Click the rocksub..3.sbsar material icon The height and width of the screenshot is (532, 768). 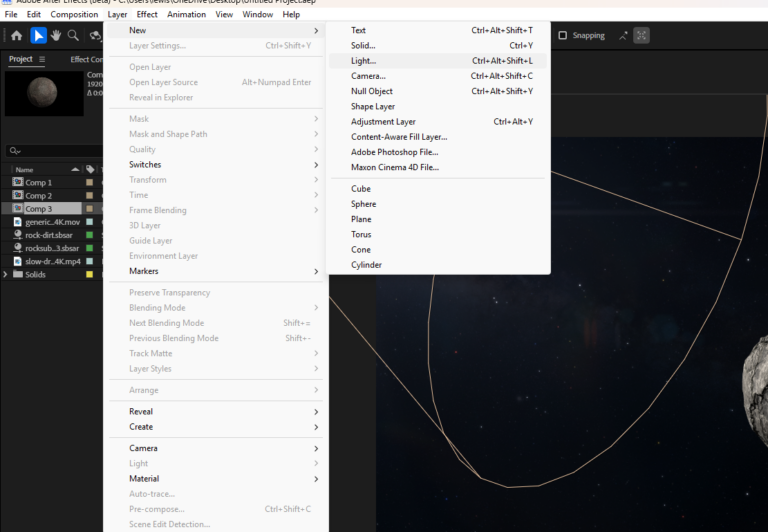(18, 248)
